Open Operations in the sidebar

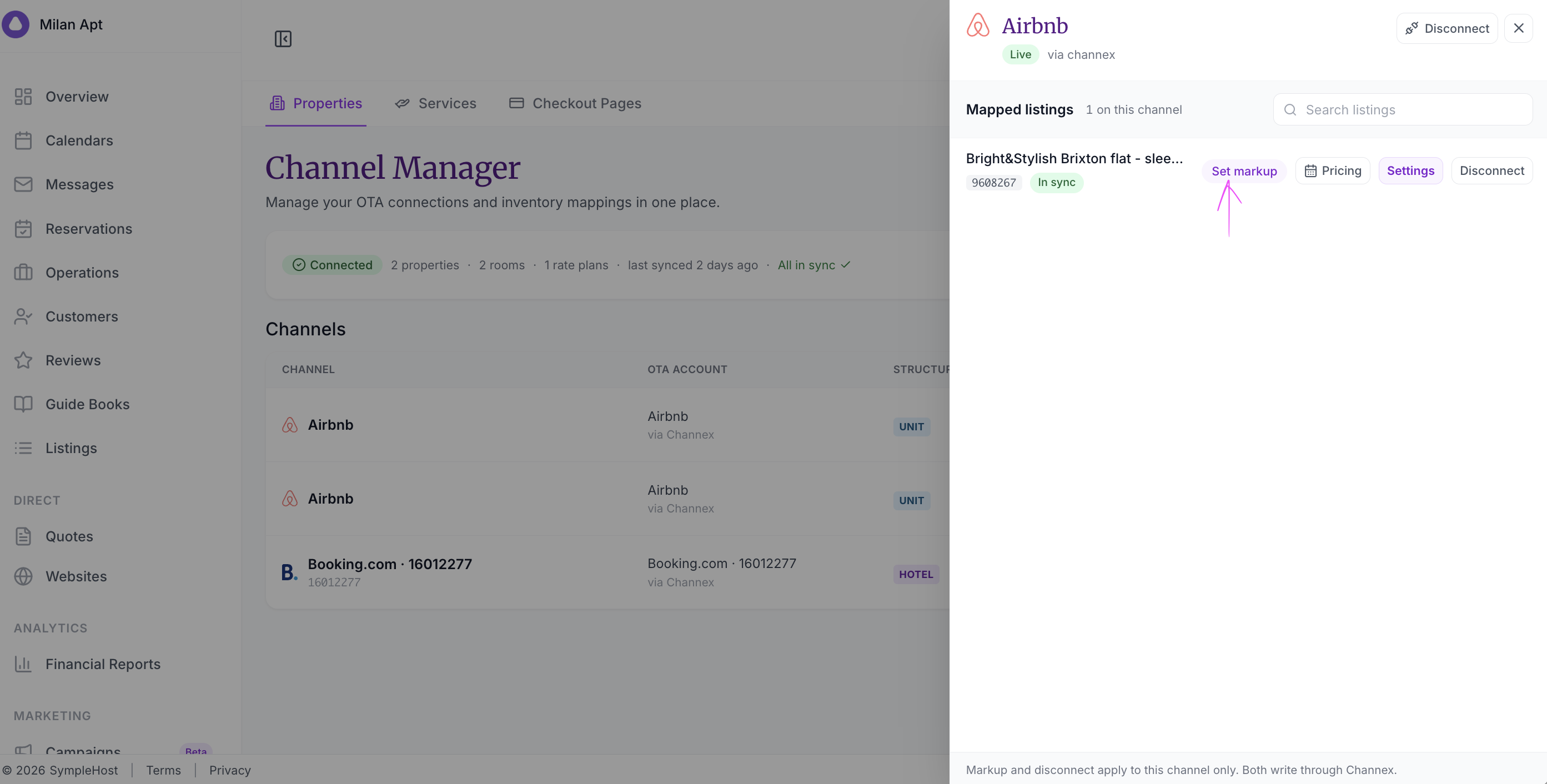tap(67, 273)
